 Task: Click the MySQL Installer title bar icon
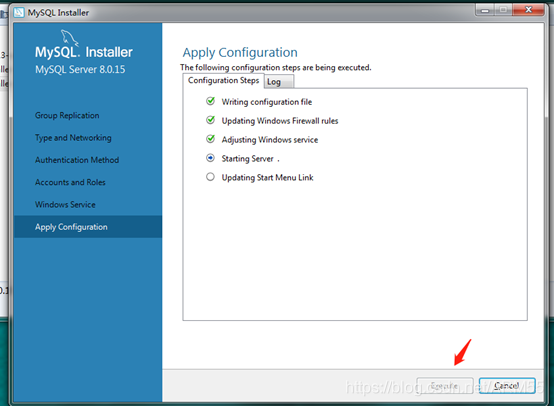(x=19, y=13)
